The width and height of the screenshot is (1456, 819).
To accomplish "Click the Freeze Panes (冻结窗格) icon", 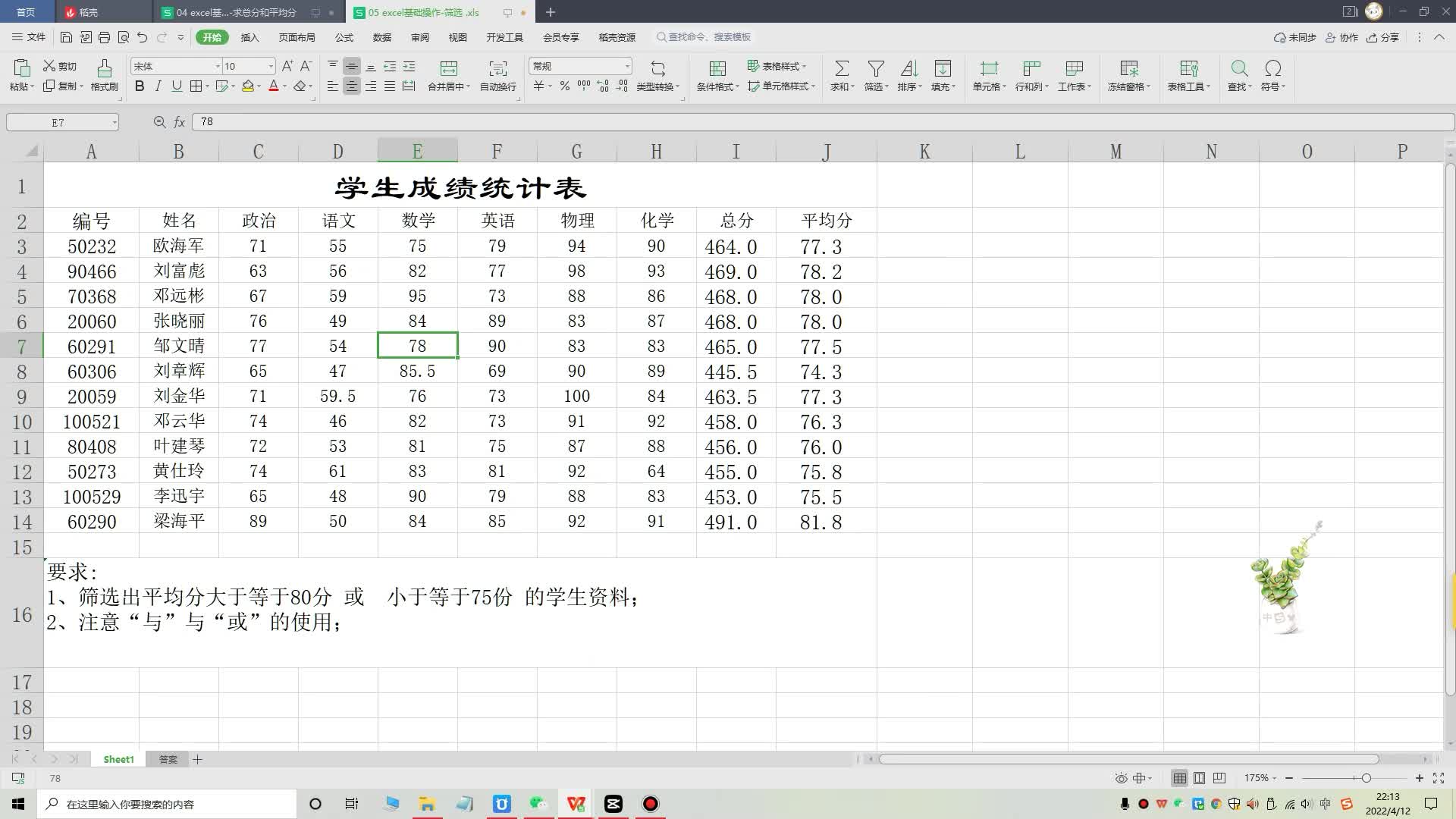I will (1128, 68).
